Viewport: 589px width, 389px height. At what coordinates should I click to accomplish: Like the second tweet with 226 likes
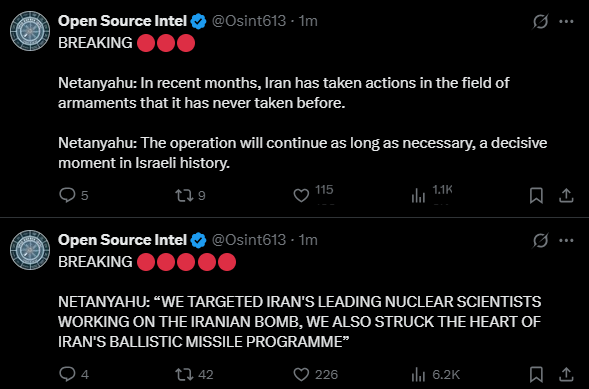301,374
